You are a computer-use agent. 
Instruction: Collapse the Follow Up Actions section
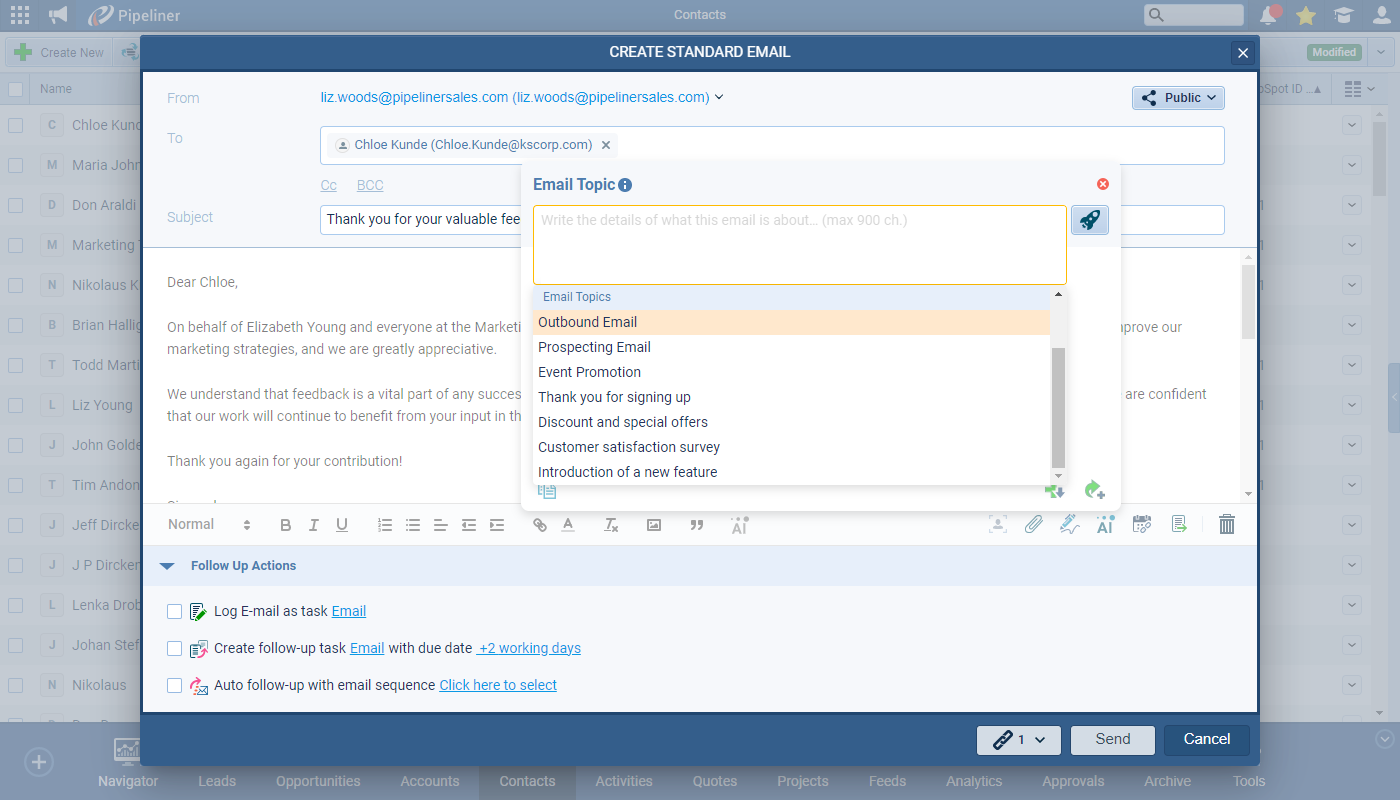167,566
